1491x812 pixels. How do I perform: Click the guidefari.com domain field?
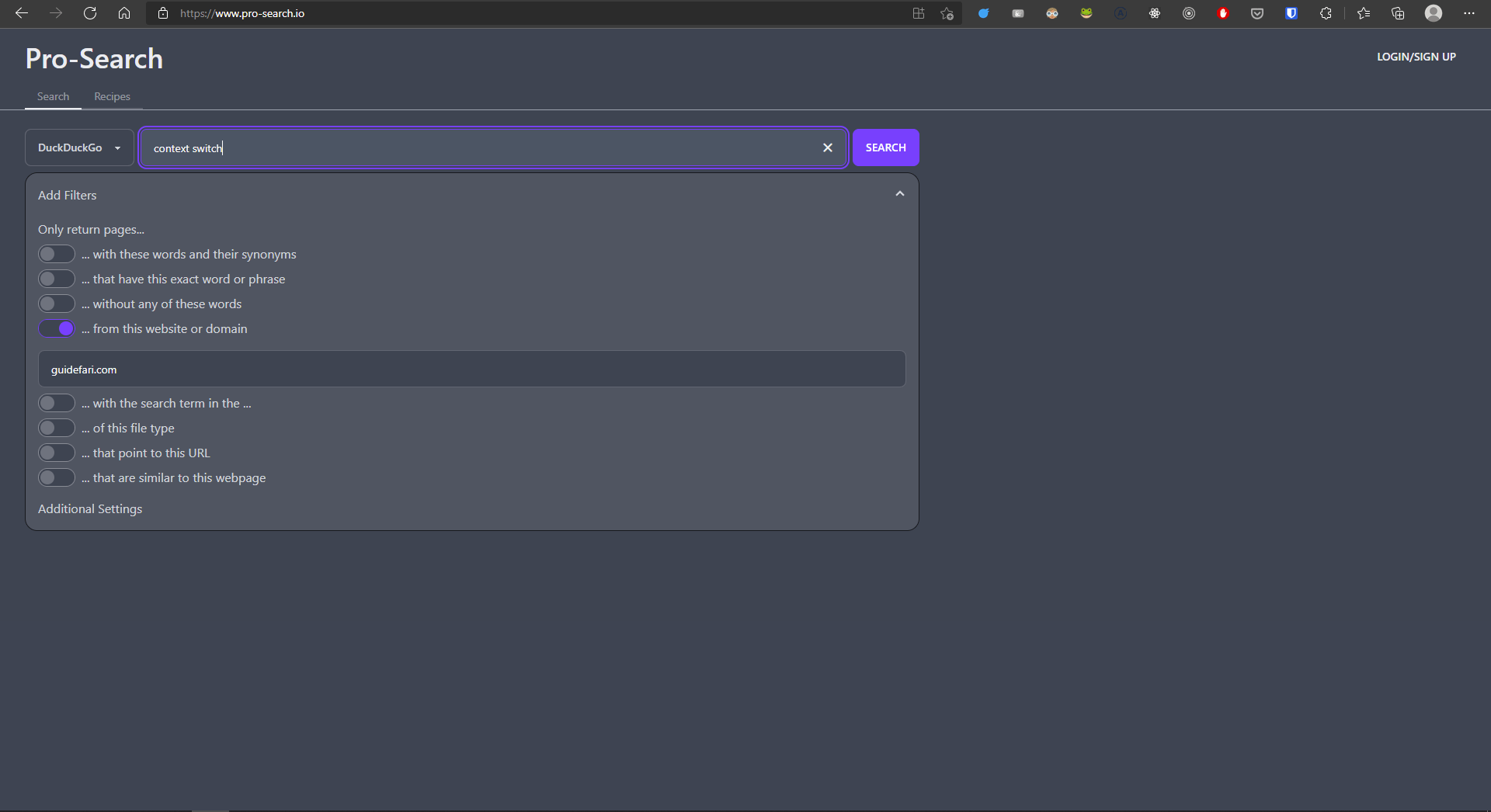471,369
